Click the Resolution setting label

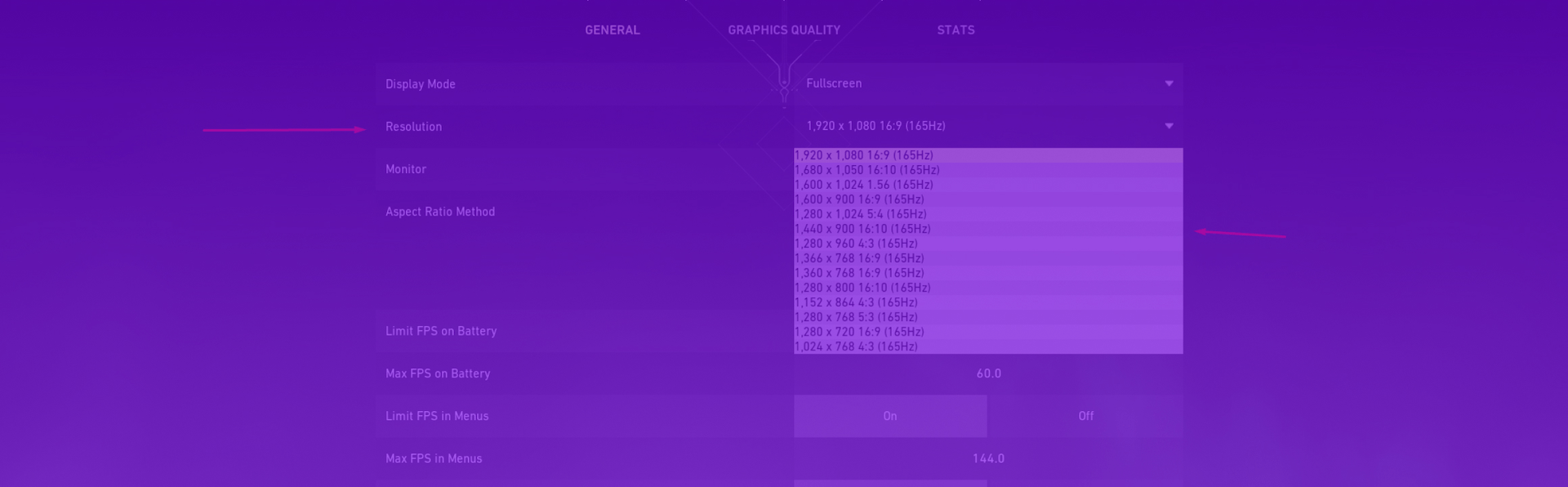413,127
